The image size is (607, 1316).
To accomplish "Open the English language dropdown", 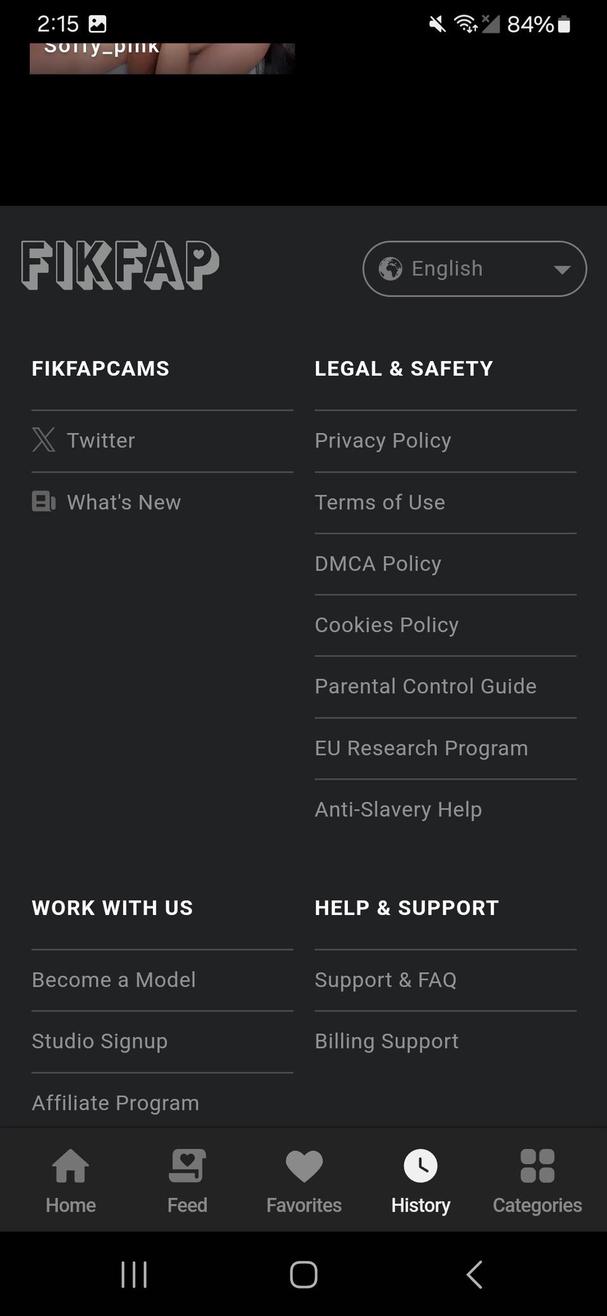I will coord(474,268).
